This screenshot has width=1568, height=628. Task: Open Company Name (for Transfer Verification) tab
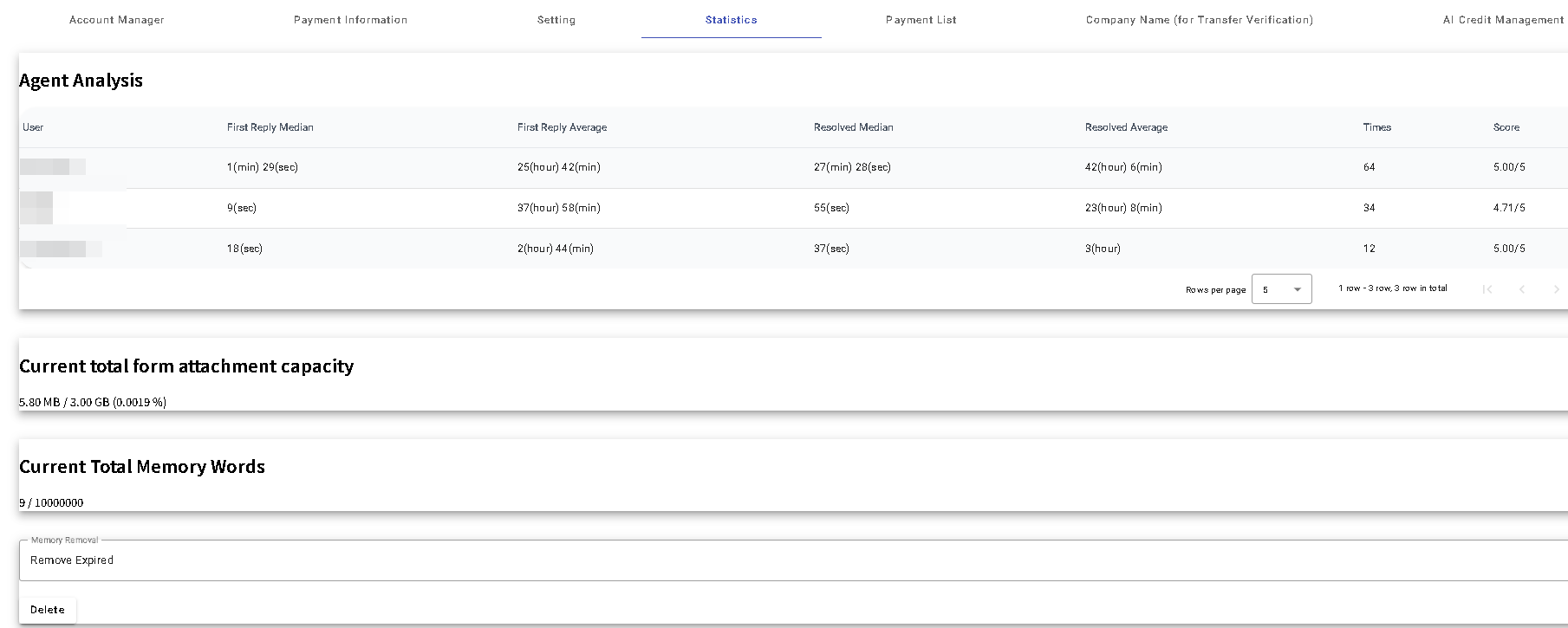(x=1199, y=20)
